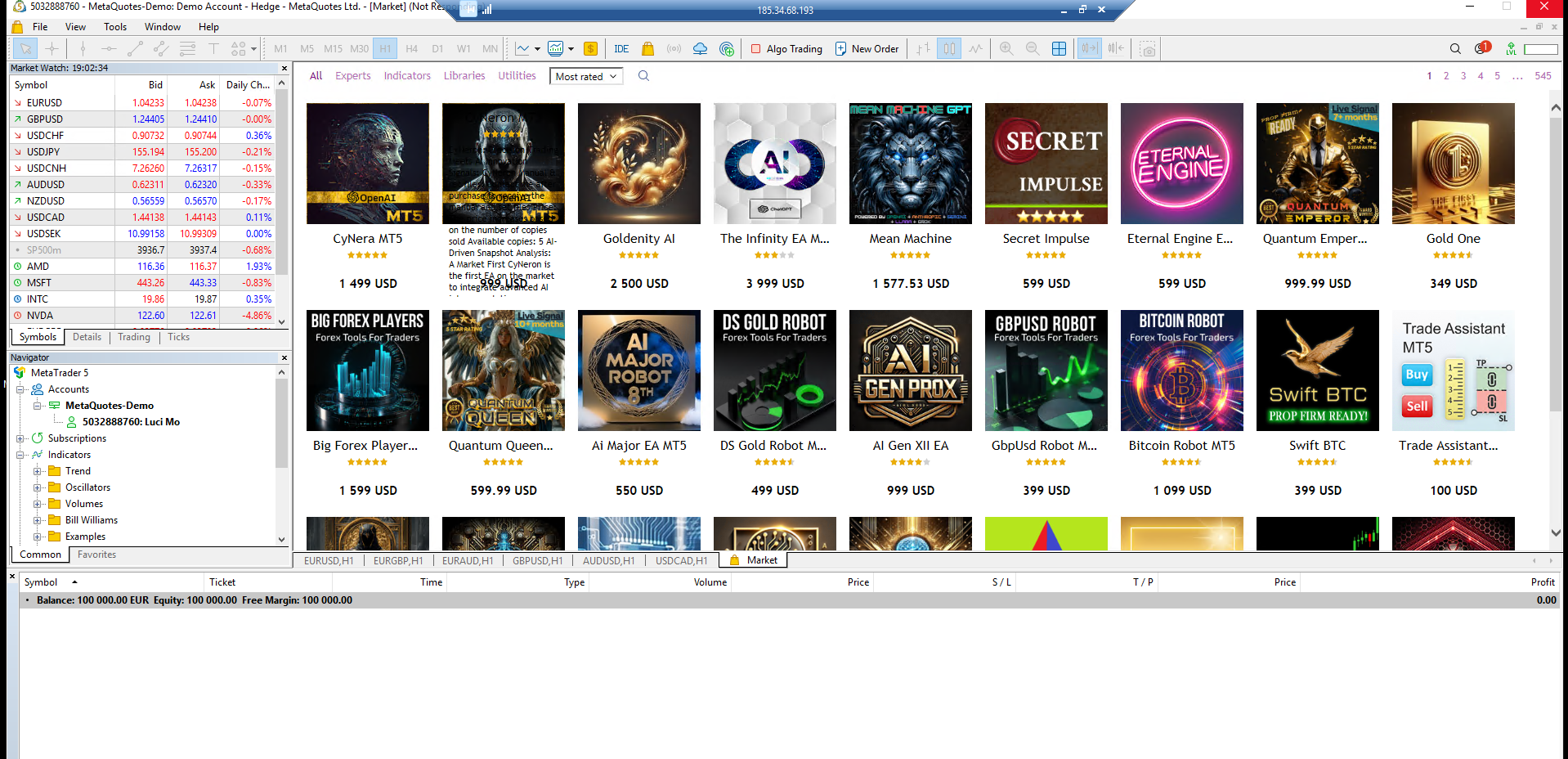Go to Market page 2

[1446, 76]
